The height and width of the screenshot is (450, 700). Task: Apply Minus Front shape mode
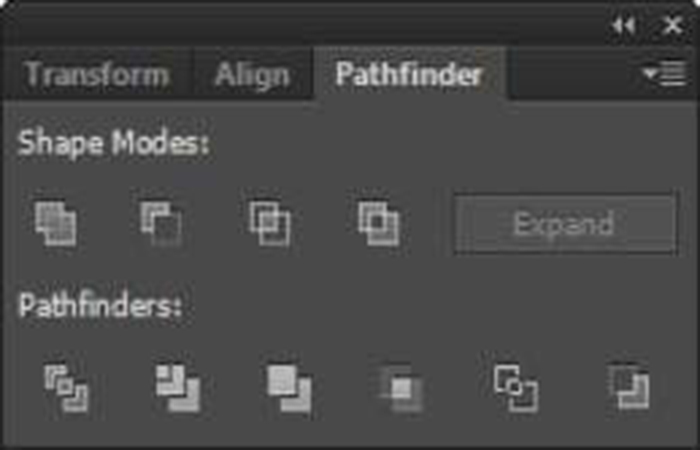click(161, 223)
